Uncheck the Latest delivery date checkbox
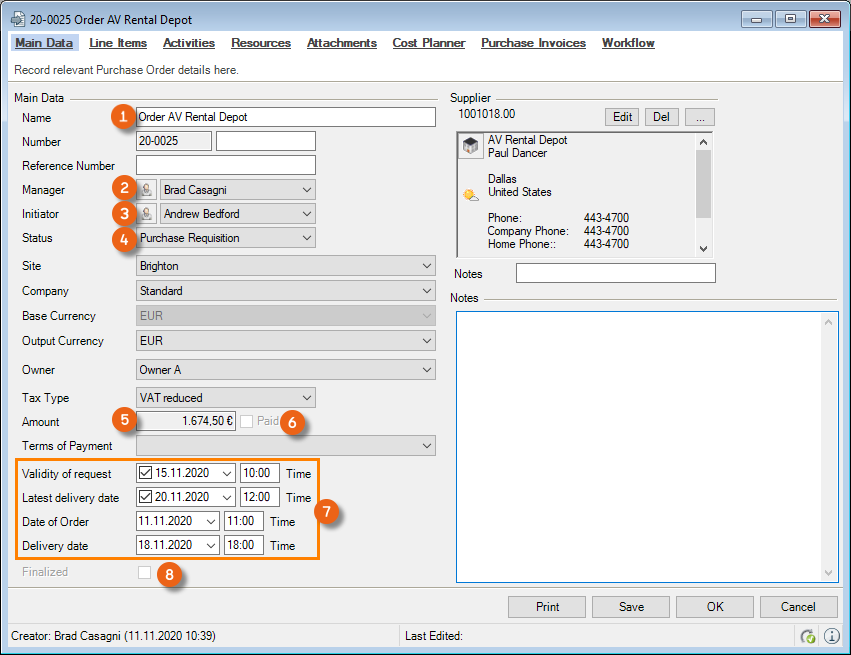This screenshot has height=655, width=851. click(x=146, y=497)
